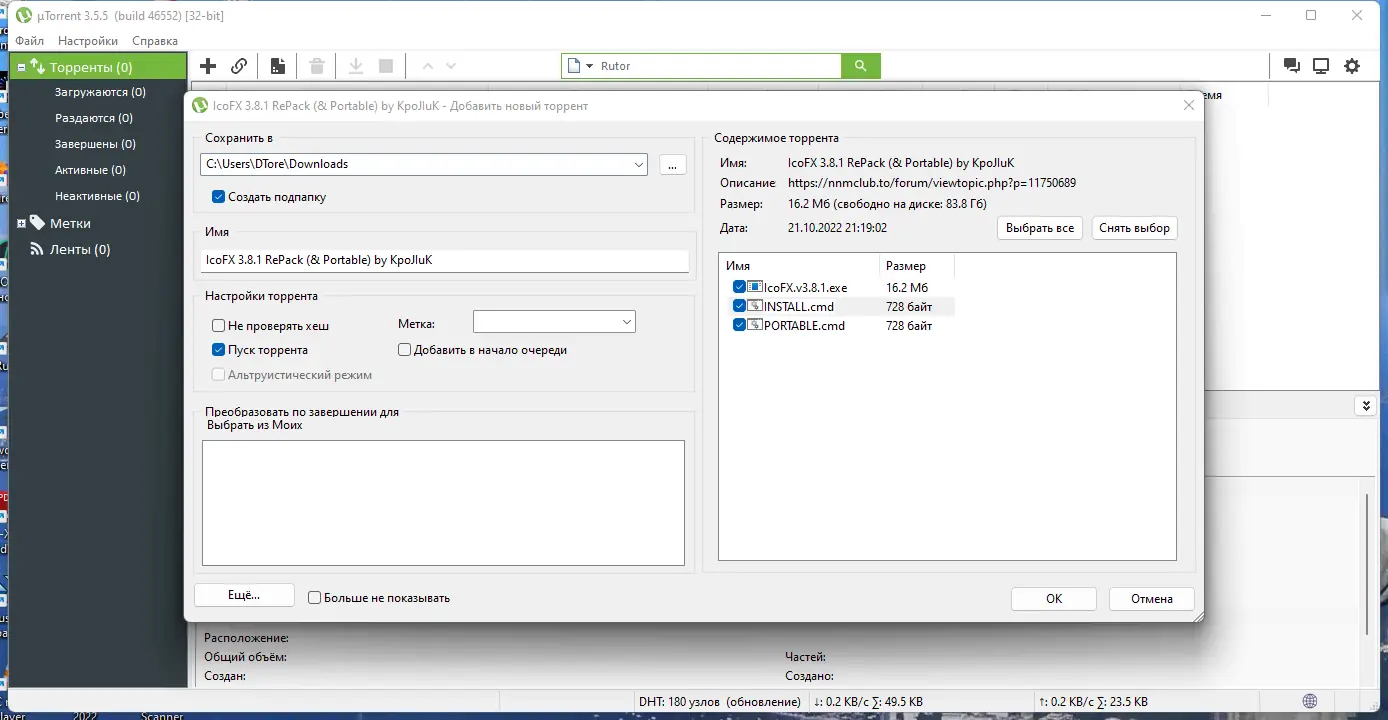Click the OK button
Image resolution: width=1388 pixels, height=720 pixels.
coord(1054,598)
